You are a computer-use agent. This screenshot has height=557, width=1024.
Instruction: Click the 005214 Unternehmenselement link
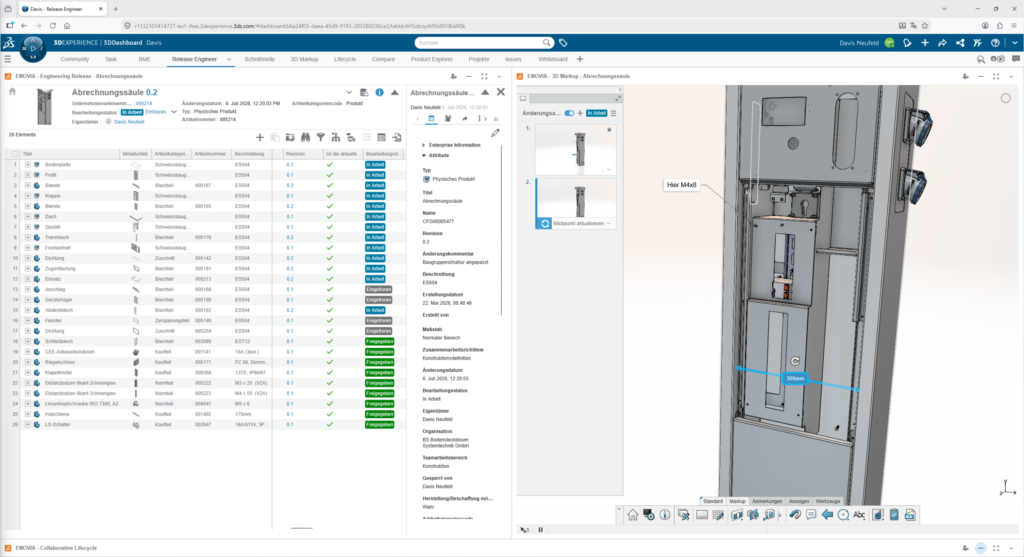pyautogui.click(x=144, y=103)
